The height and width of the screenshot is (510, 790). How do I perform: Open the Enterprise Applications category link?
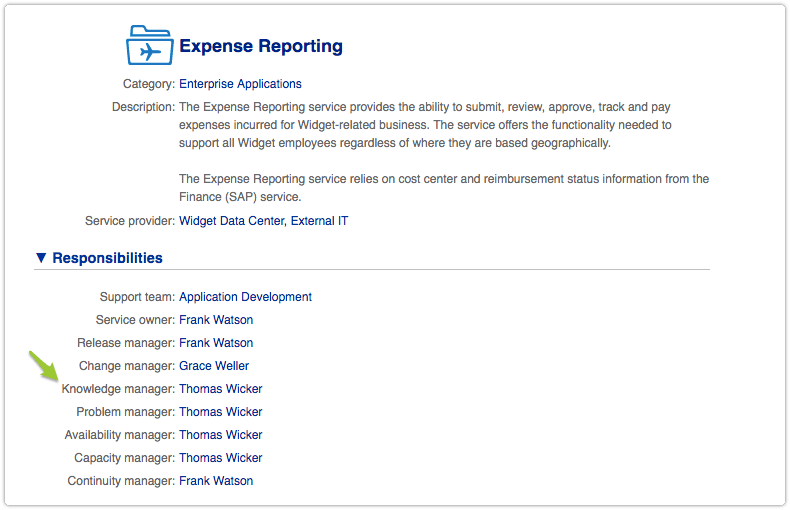[240, 84]
